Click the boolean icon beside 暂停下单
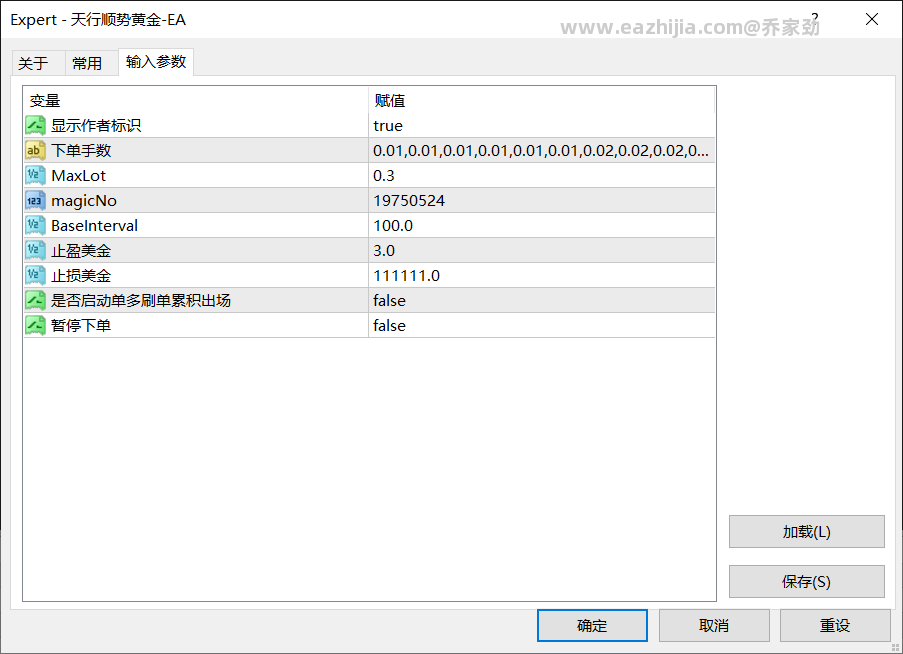The image size is (903, 654). coord(35,326)
